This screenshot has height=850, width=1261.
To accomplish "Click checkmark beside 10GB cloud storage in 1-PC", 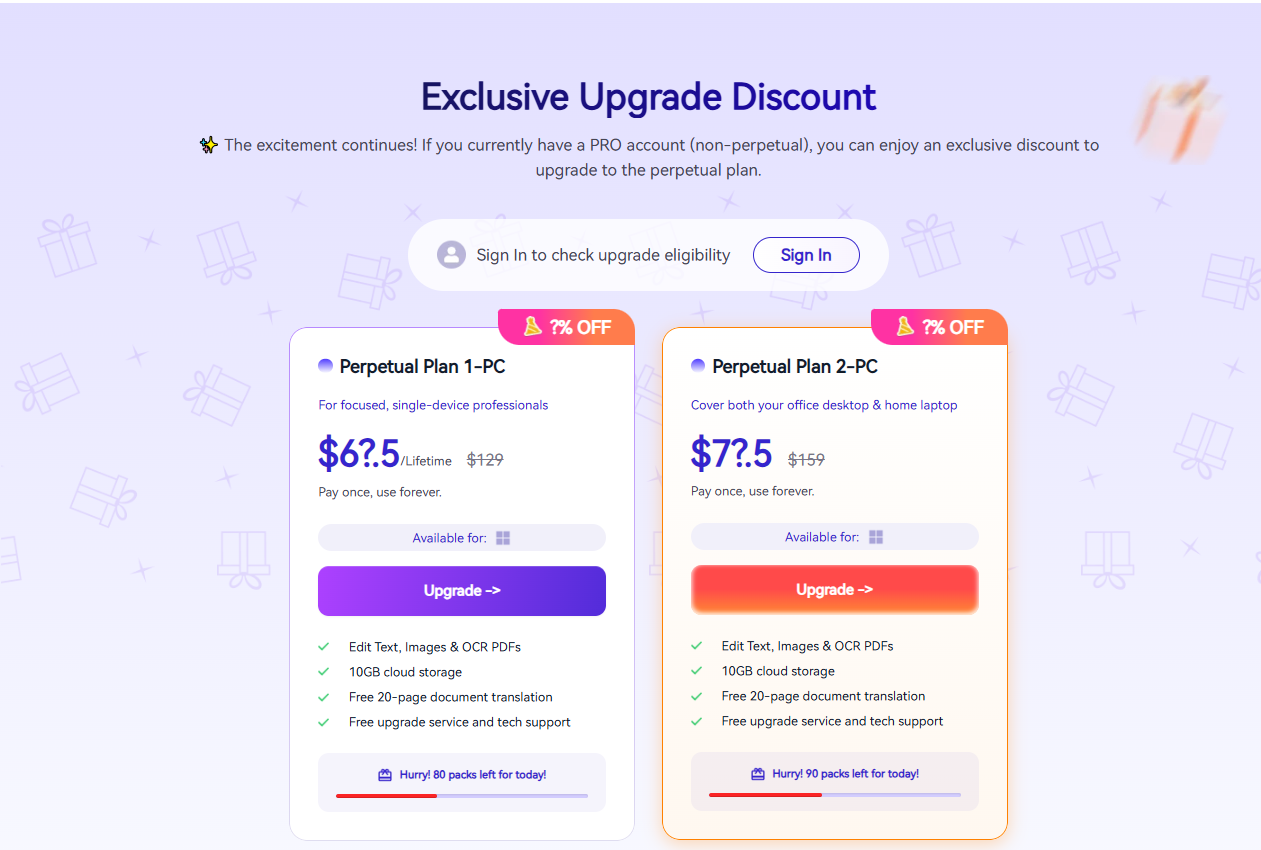I will [x=324, y=672].
